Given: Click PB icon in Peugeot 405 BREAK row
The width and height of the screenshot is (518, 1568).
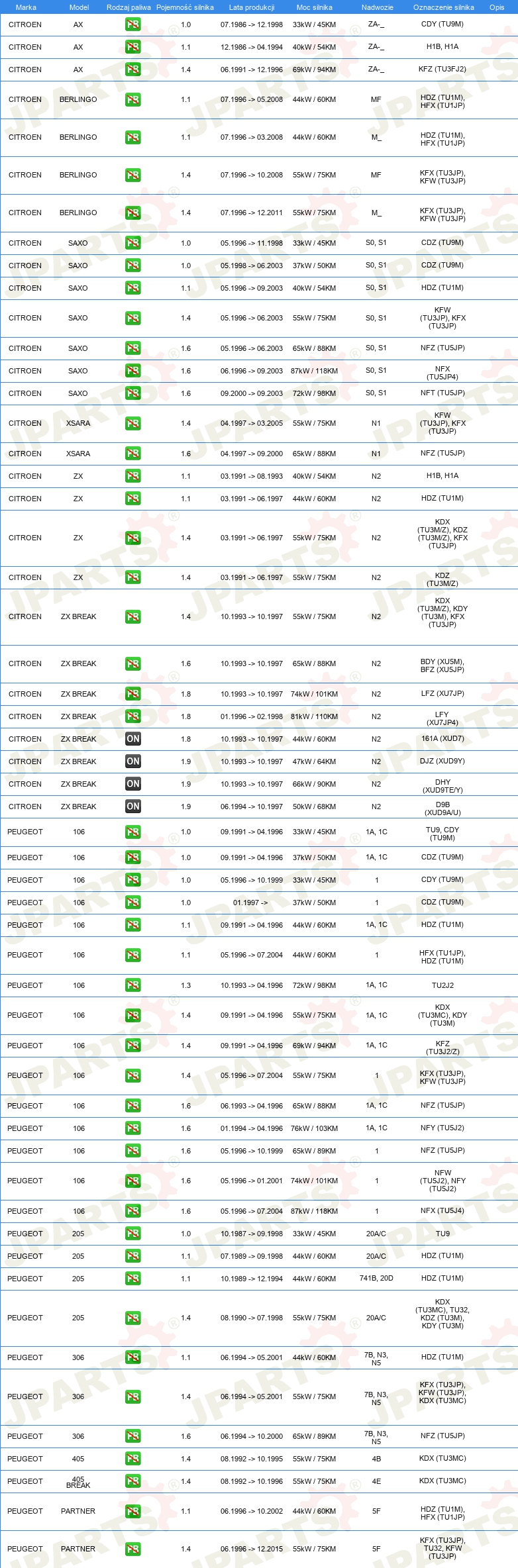Looking at the screenshot, I should point(133,1481).
